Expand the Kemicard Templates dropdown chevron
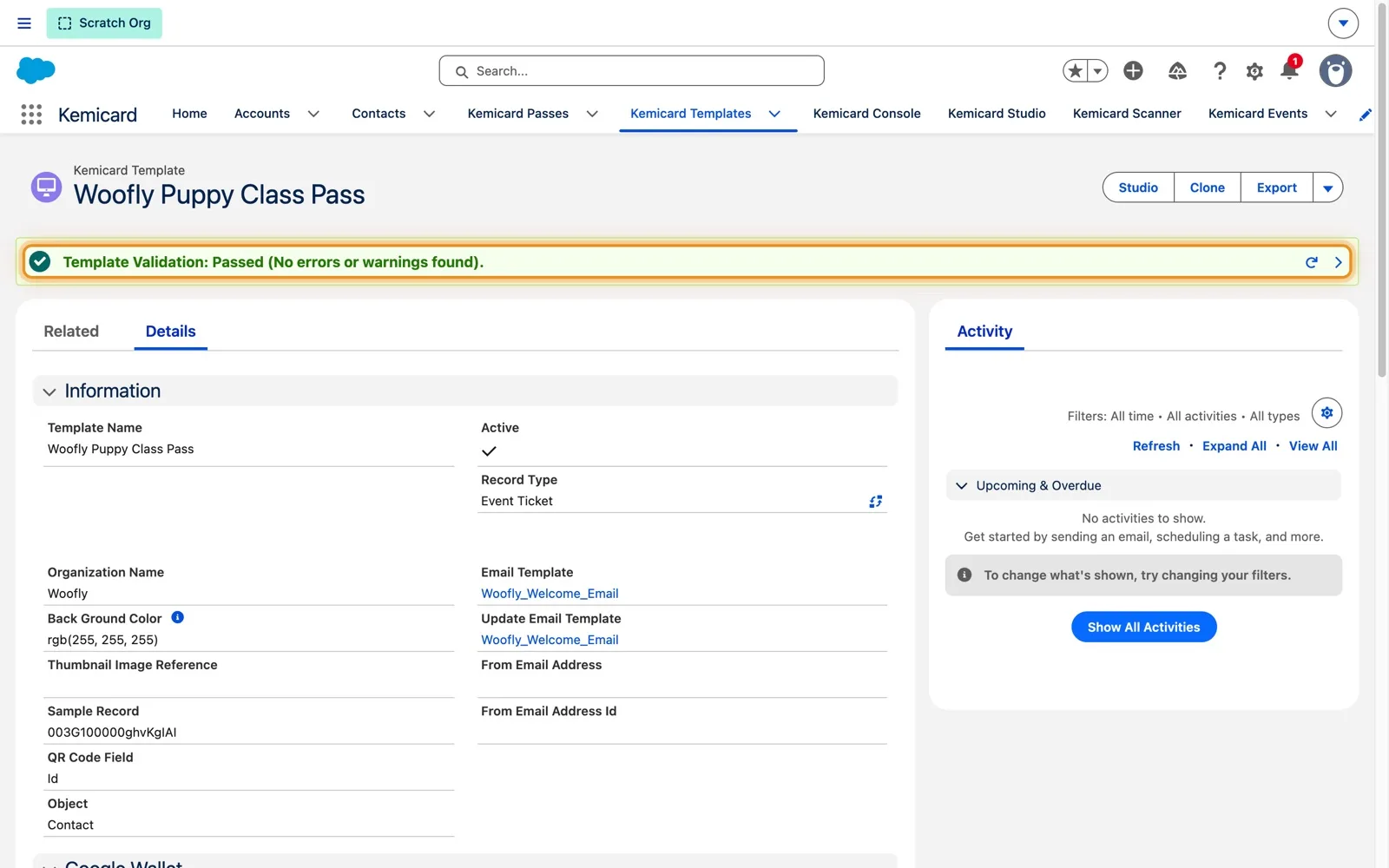1389x868 pixels. click(774, 114)
